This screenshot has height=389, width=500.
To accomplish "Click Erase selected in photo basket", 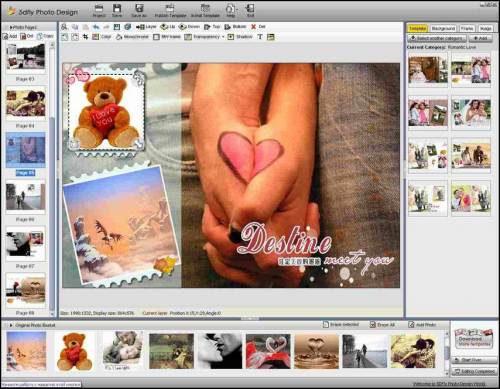I will click(x=340, y=324).
